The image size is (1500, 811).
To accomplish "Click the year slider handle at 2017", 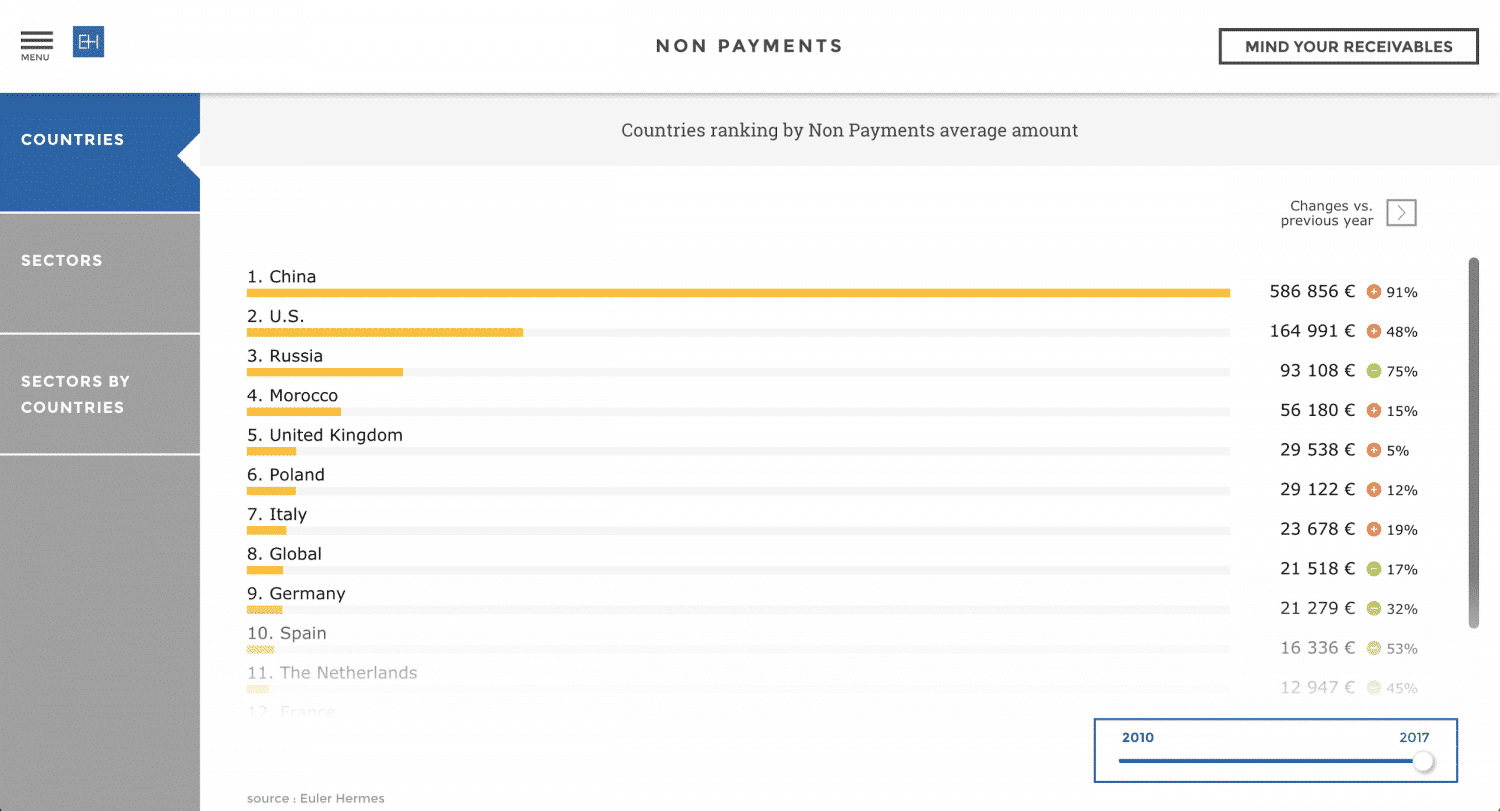I will pos(1422,761).
